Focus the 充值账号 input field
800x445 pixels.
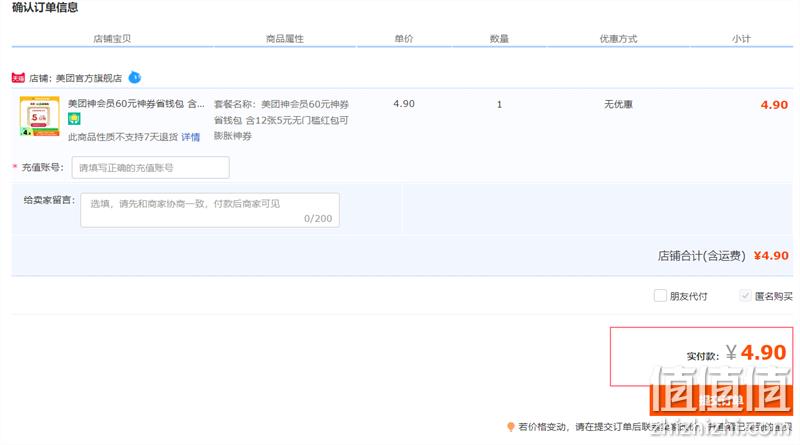[x=151, y=167]
